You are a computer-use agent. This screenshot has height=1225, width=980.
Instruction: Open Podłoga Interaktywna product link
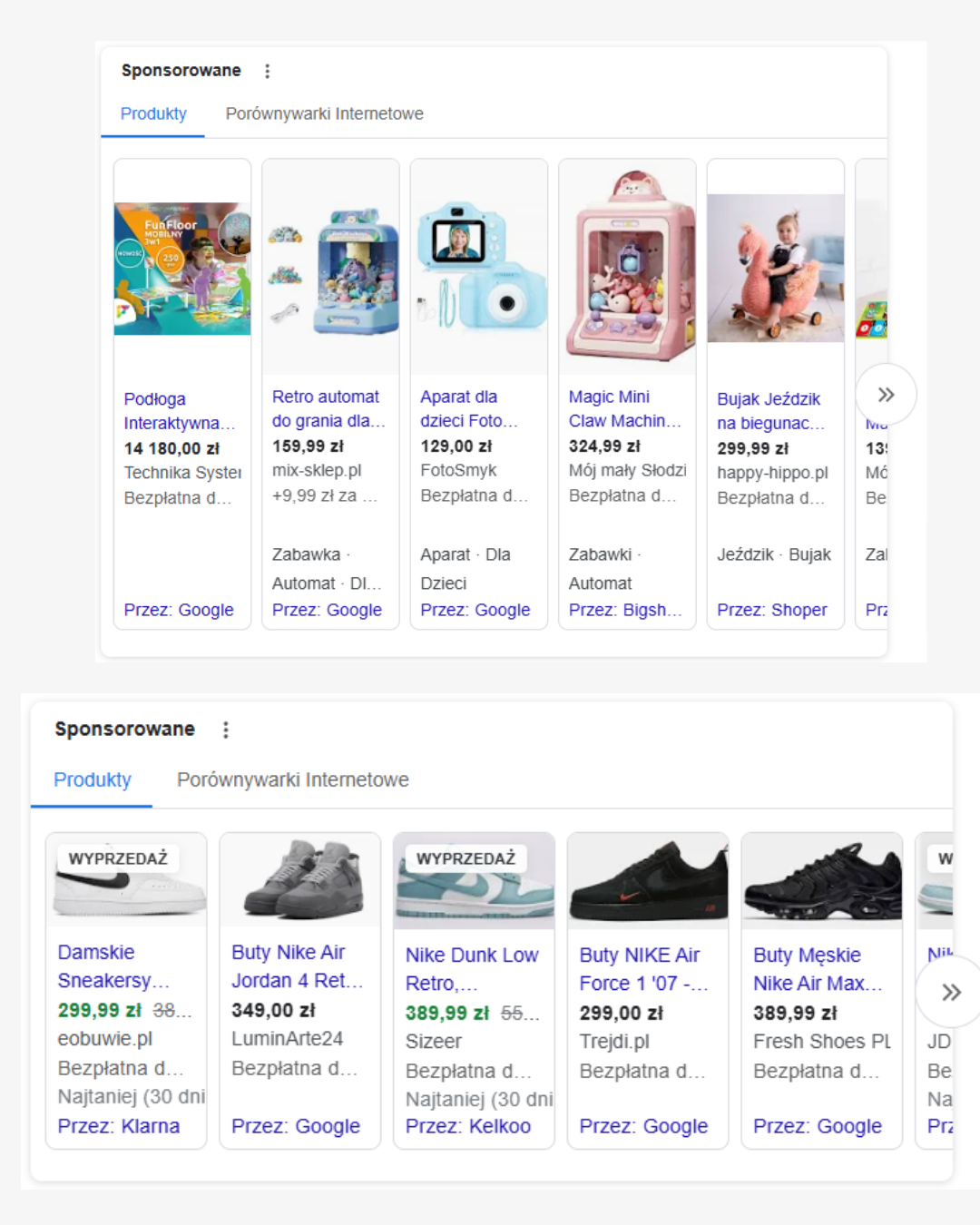pos(179,411)
